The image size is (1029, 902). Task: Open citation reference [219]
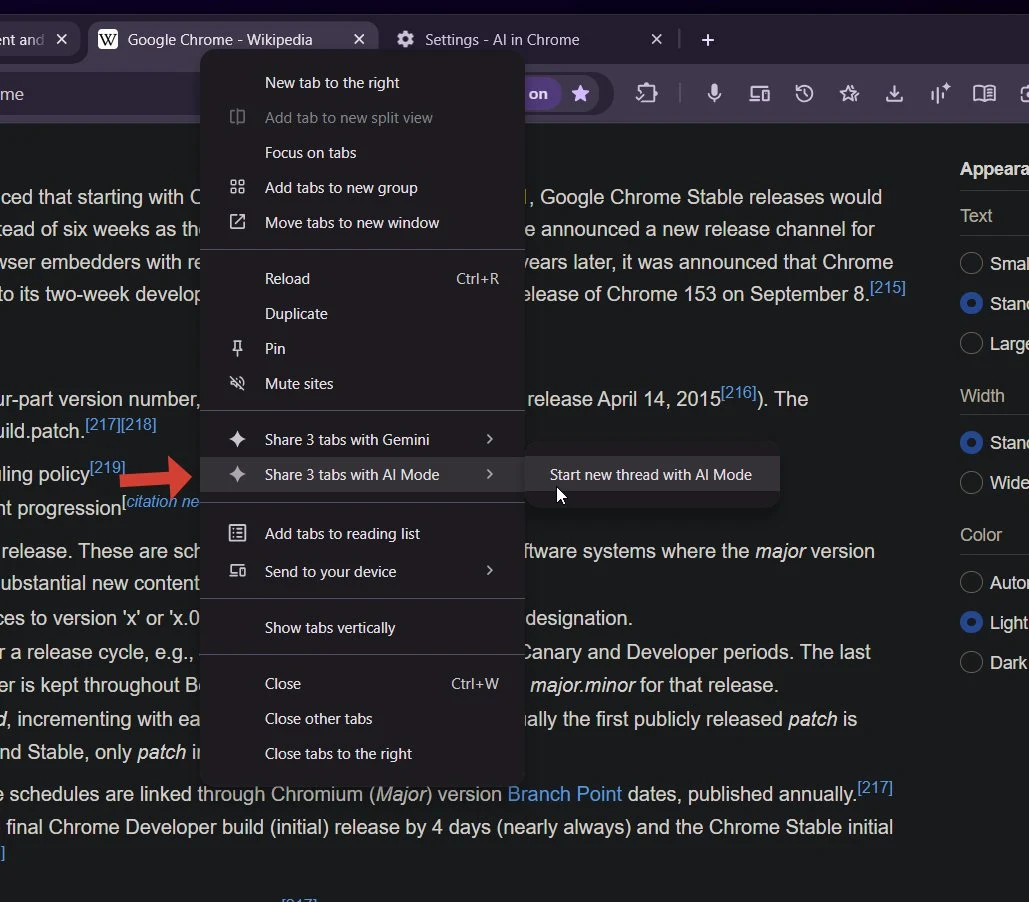pyautogui.click(x=107, y=467)
